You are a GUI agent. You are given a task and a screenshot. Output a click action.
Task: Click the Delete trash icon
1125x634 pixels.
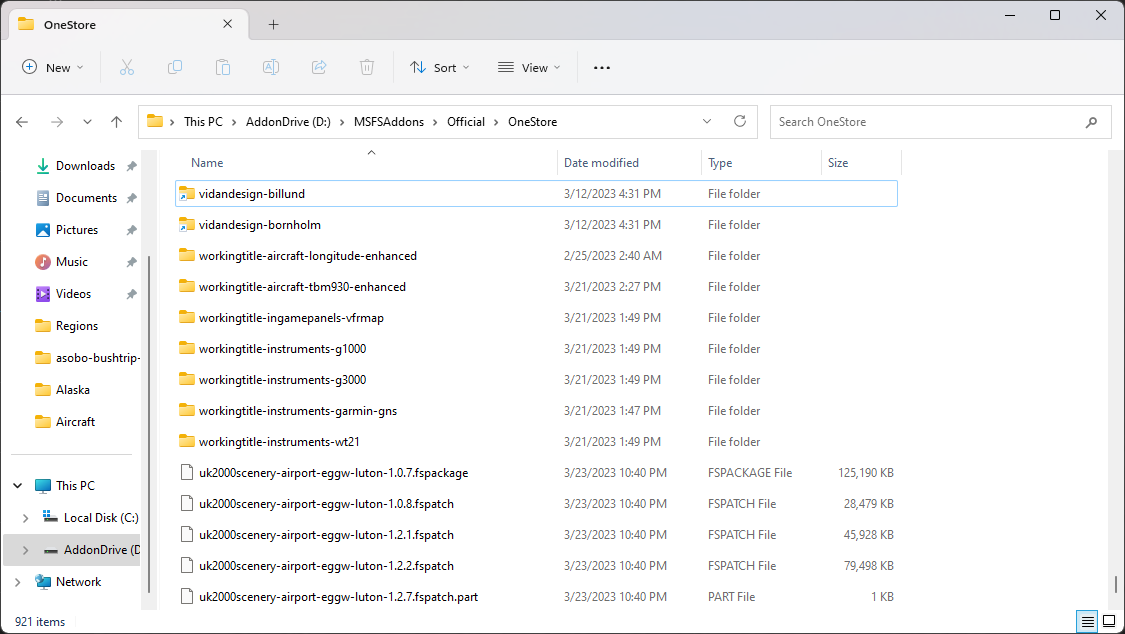[x=367, y=67]
